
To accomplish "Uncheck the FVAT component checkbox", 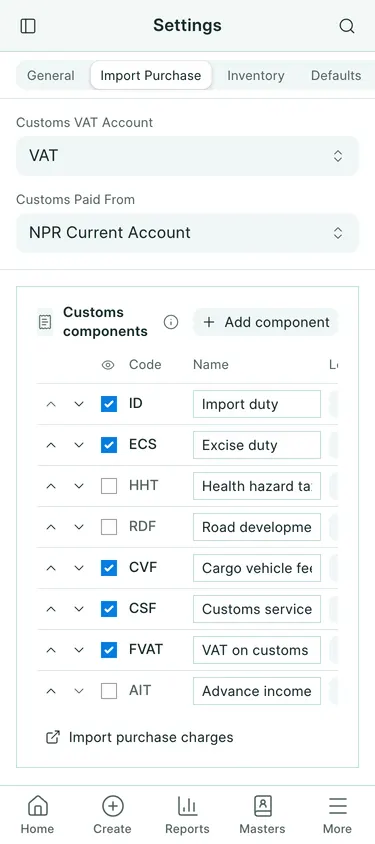I will coord(109,650).
